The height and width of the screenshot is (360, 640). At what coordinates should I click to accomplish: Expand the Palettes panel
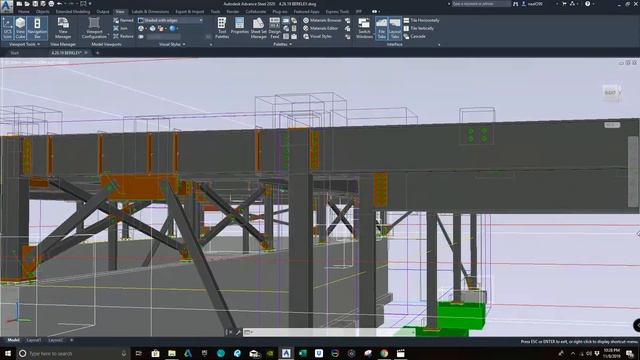(x=282, y=44)
